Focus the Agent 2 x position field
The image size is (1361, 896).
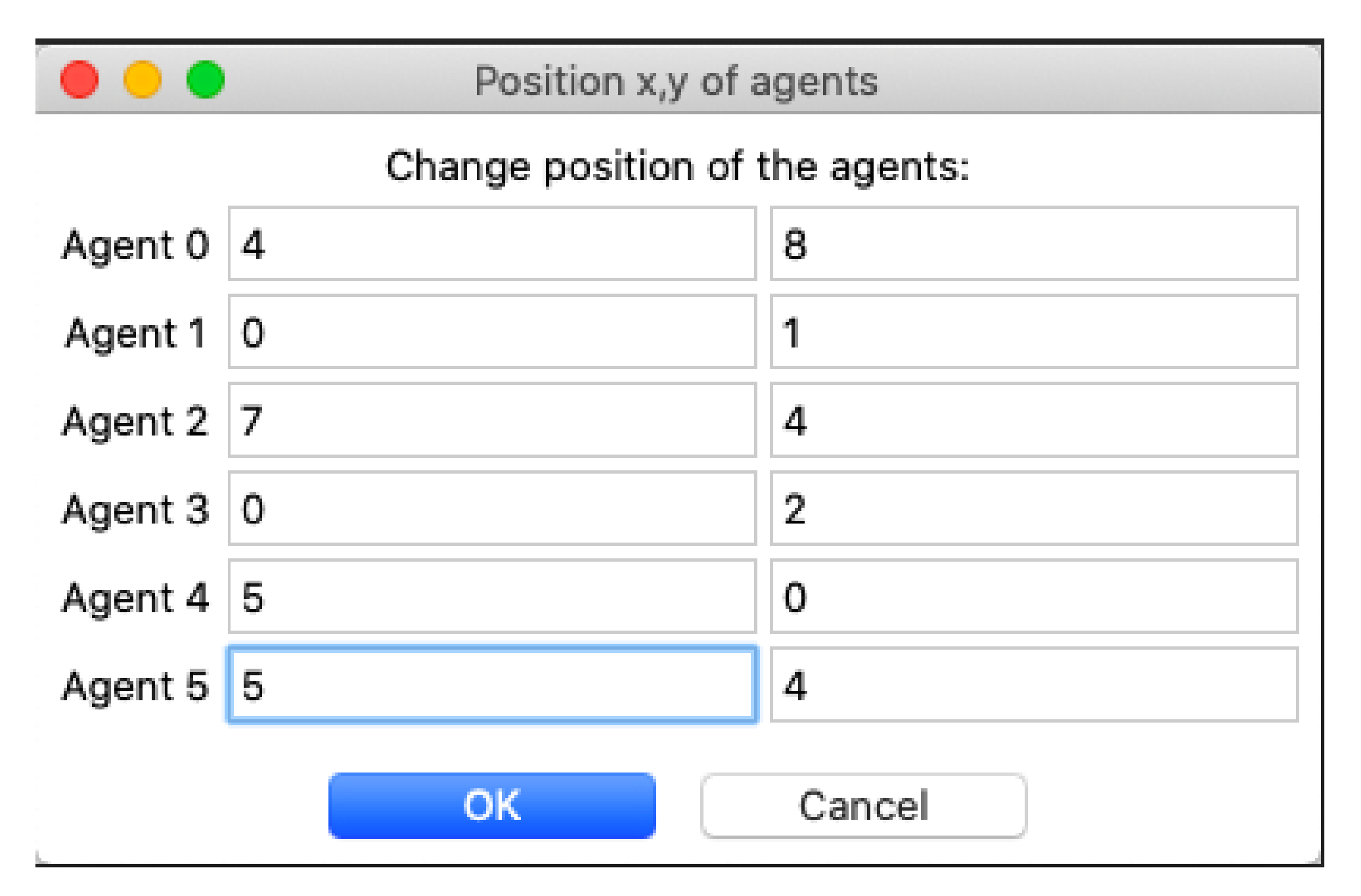click(x=493, y=420)
